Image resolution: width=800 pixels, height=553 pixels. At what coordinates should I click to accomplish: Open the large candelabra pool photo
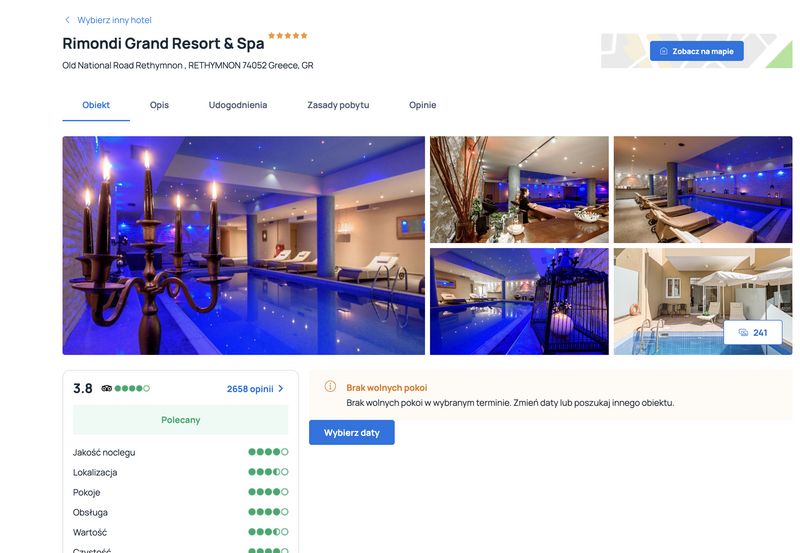[243, 245]
